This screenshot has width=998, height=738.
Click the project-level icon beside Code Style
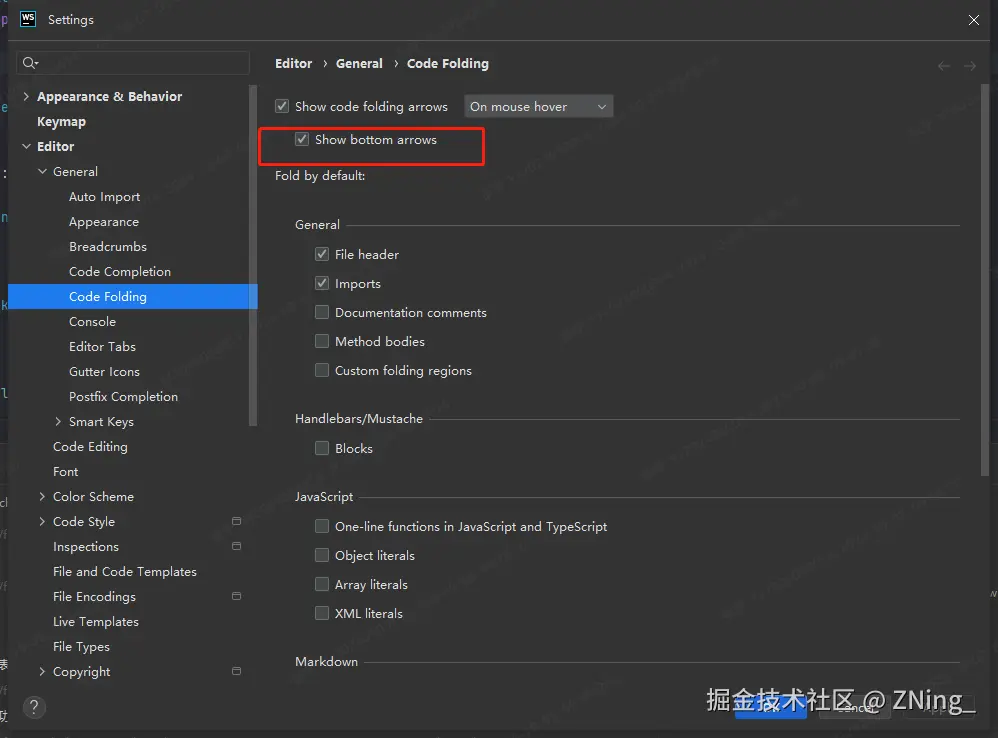pos(236,521)
